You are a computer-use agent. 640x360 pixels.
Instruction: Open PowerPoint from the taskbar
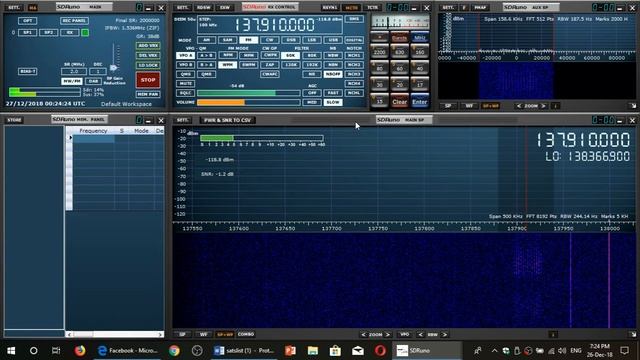290,350
